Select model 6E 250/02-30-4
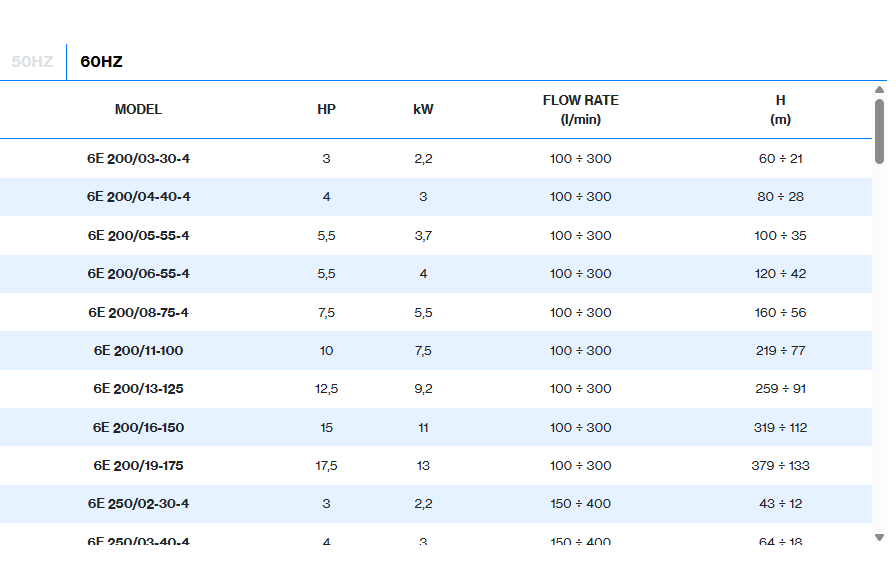This screenshot has height=564, width=896. (138, 504)
